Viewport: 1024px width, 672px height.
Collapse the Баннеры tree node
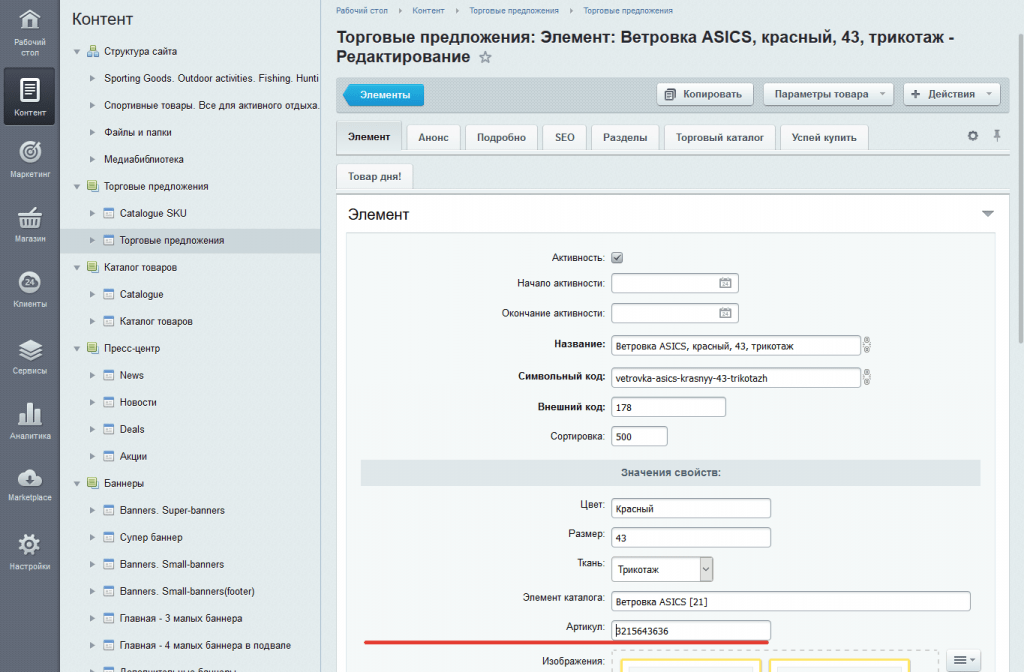coord(77,483)
